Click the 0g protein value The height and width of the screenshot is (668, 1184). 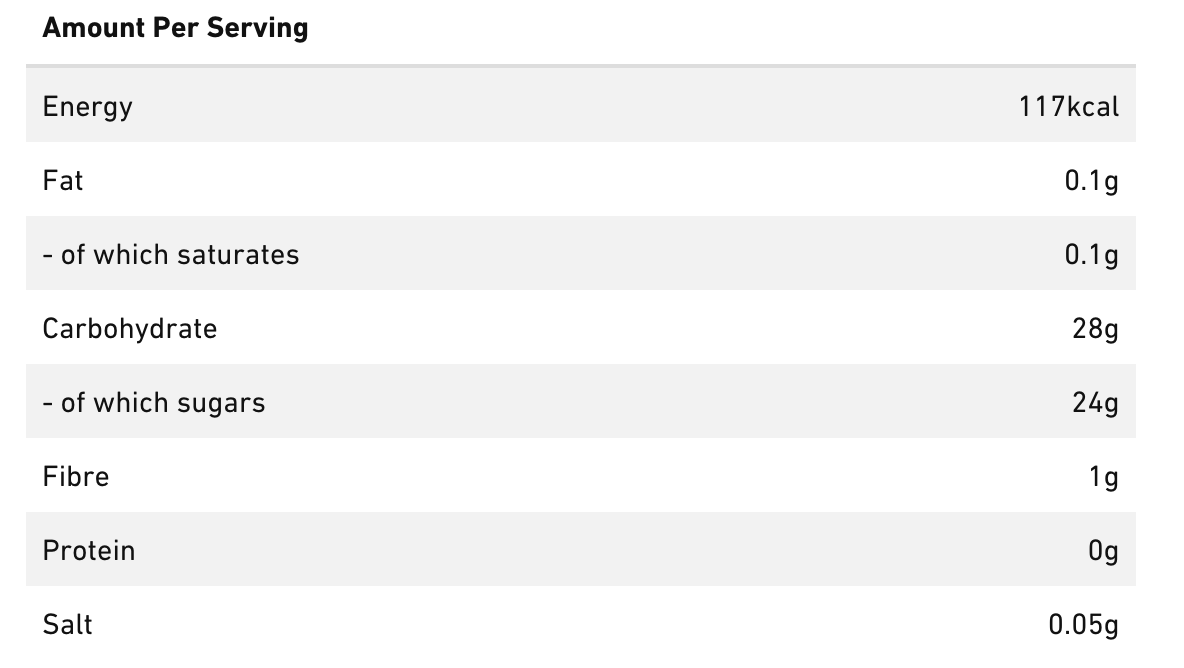[x=1103, y=550]
